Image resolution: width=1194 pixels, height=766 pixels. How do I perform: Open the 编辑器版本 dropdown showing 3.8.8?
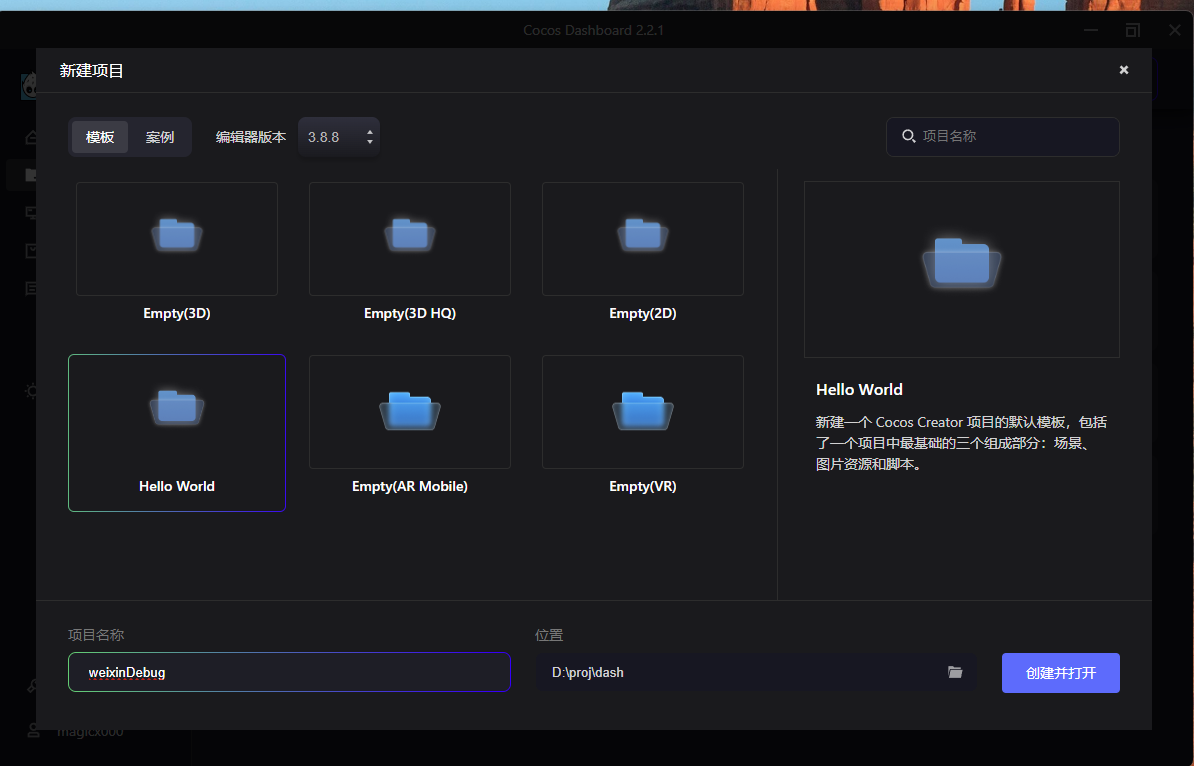coord(339,137)
